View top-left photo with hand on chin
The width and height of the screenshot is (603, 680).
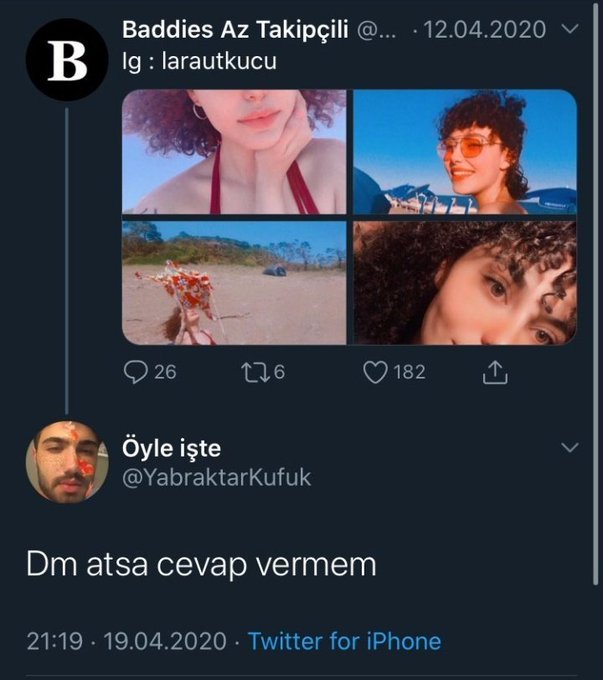coord(234,152)
